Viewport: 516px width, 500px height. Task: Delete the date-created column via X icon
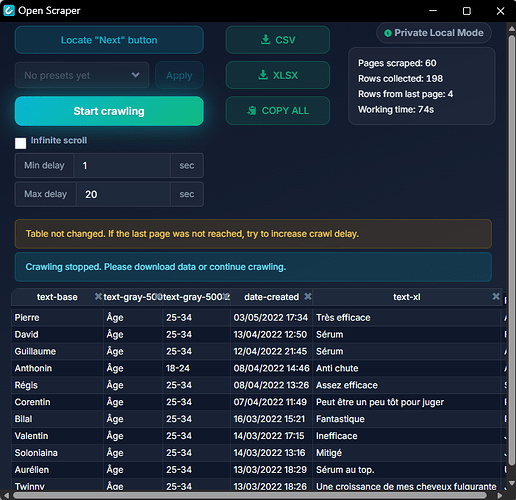tap(308, 296)
